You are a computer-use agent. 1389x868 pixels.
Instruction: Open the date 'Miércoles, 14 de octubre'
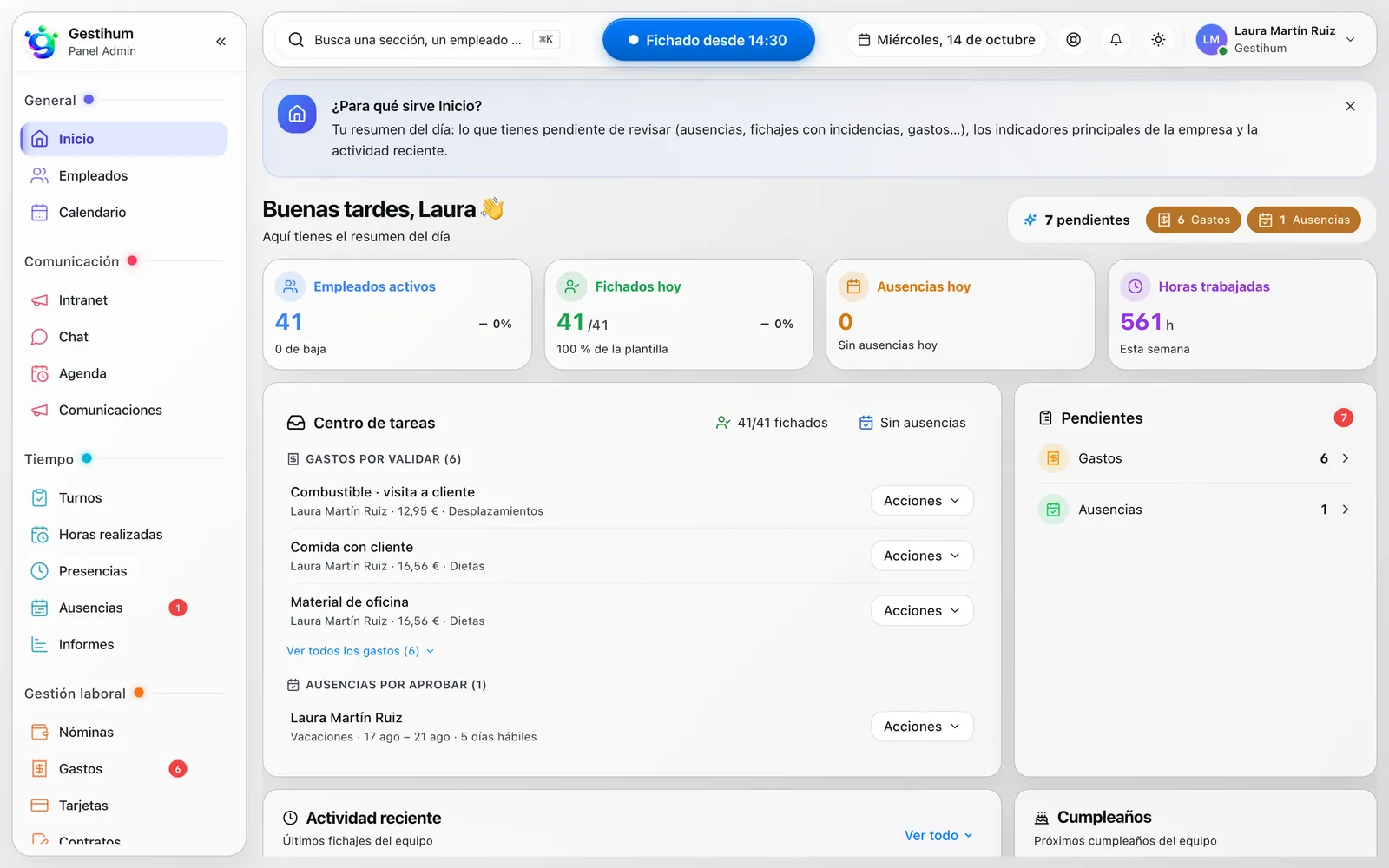click(946, 40)
